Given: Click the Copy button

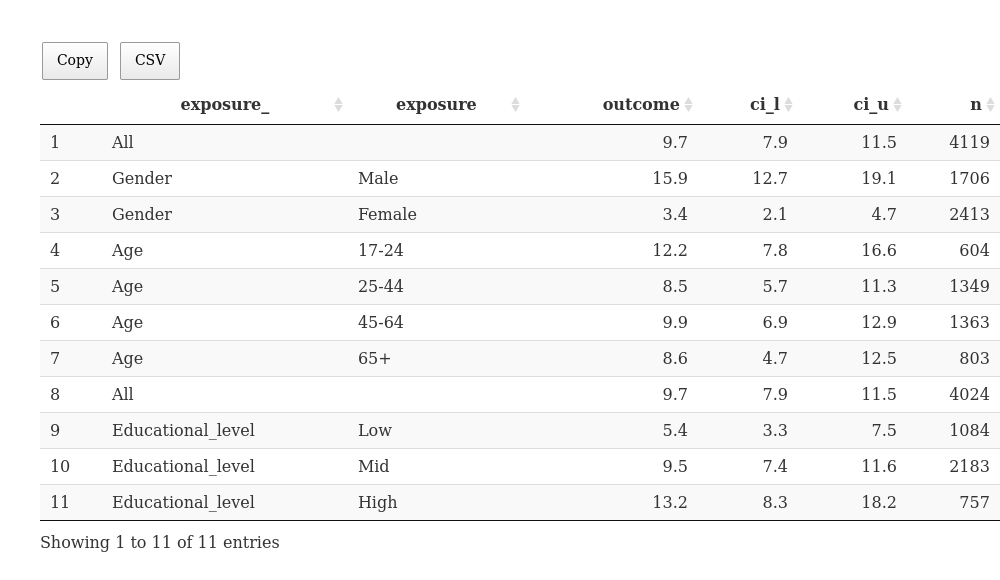Looking at the screenshot, I should coord(75,61).
